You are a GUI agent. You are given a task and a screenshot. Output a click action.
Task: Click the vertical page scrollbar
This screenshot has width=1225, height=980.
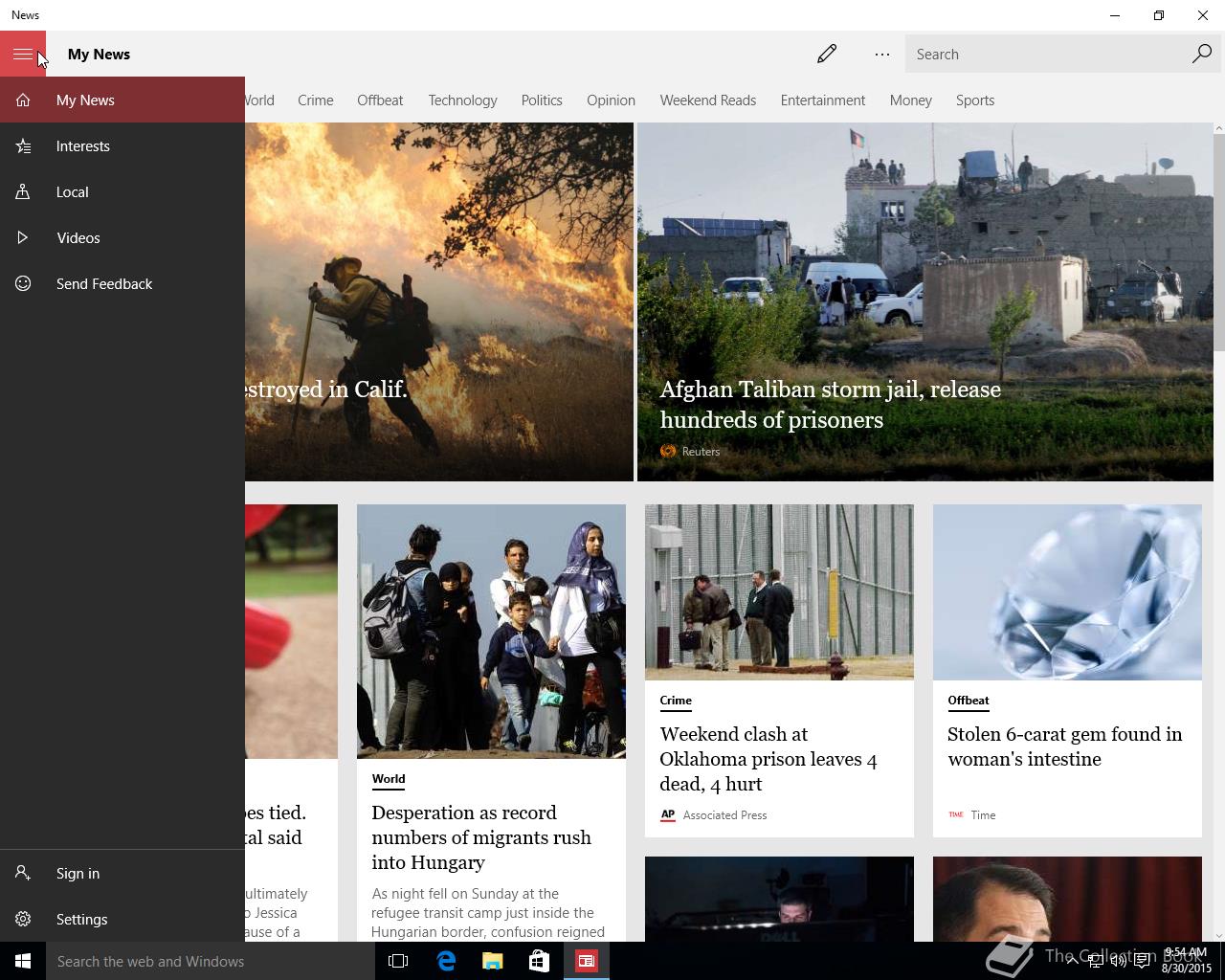click(x=1218, y=242)
